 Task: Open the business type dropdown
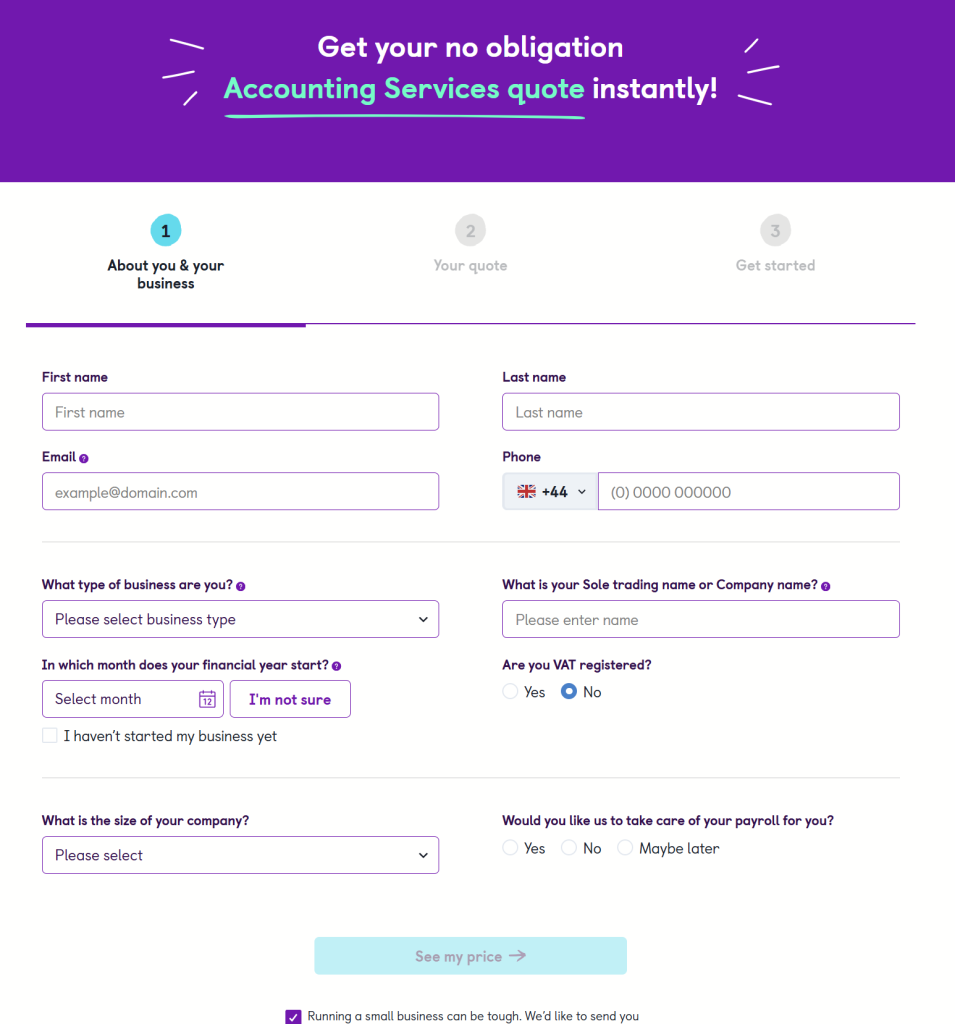(240, 619)
